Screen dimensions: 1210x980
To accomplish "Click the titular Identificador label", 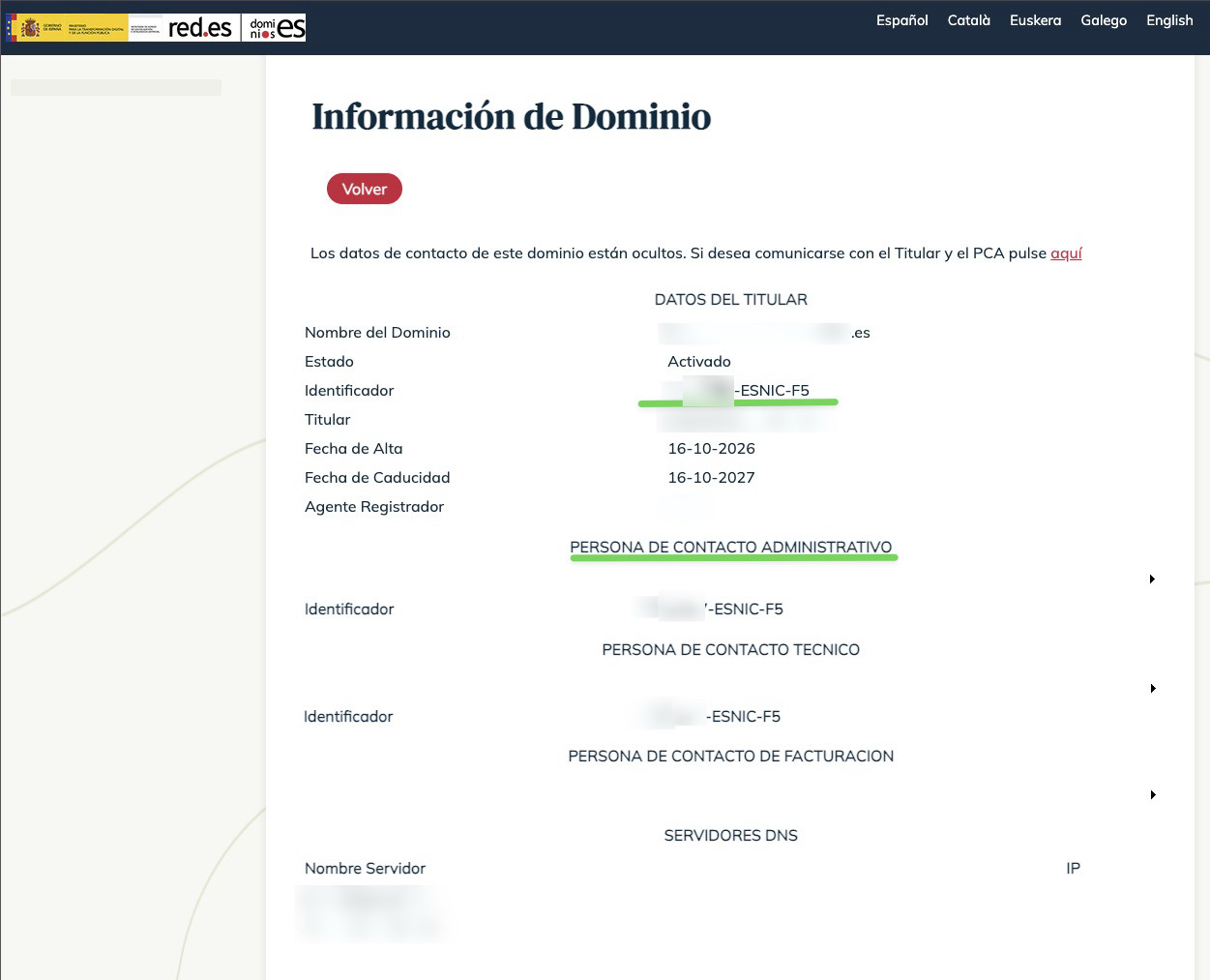I will click(x=349, y=391).
